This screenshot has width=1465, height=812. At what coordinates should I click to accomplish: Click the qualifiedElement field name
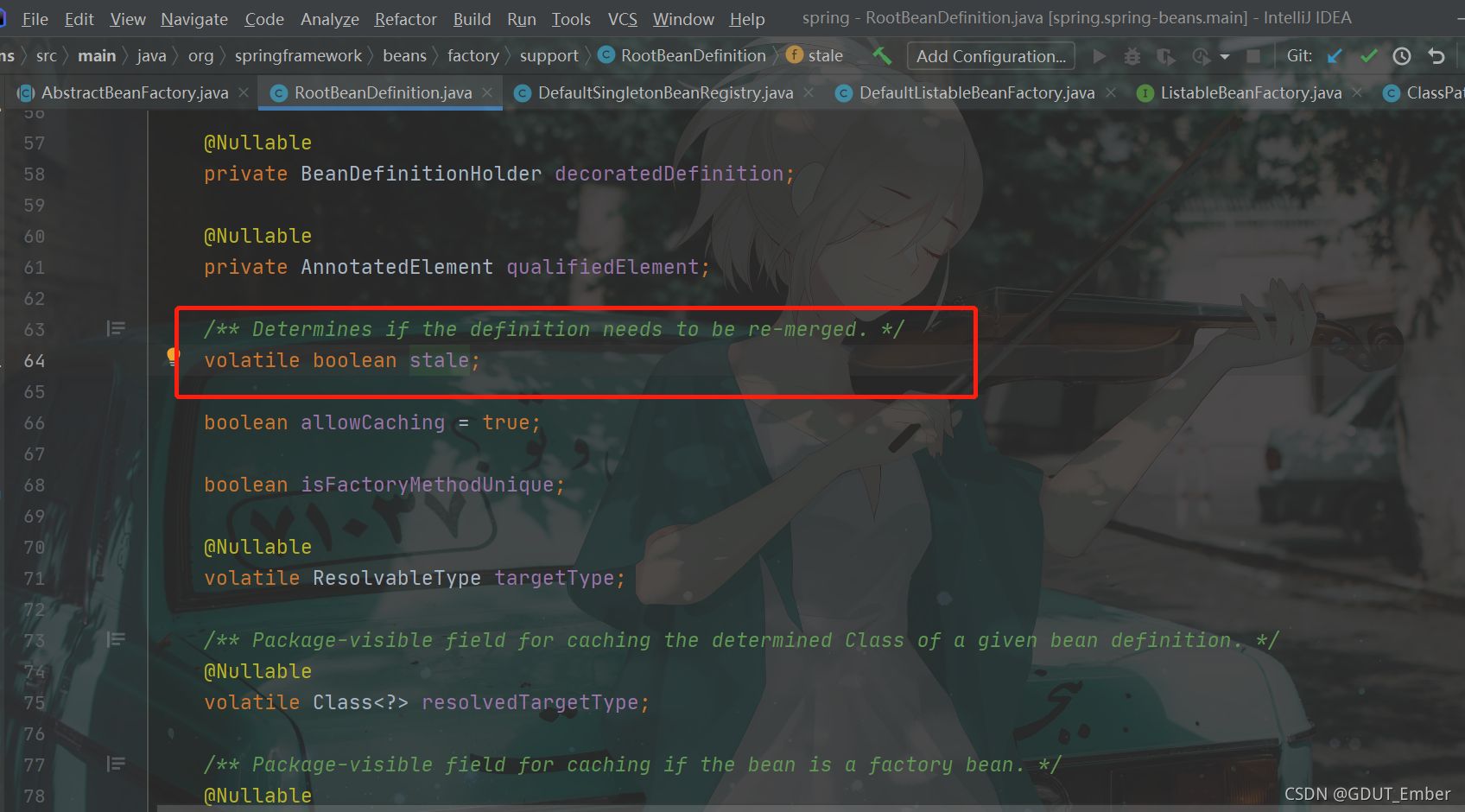pyautogui.click(x=603, y=267)
